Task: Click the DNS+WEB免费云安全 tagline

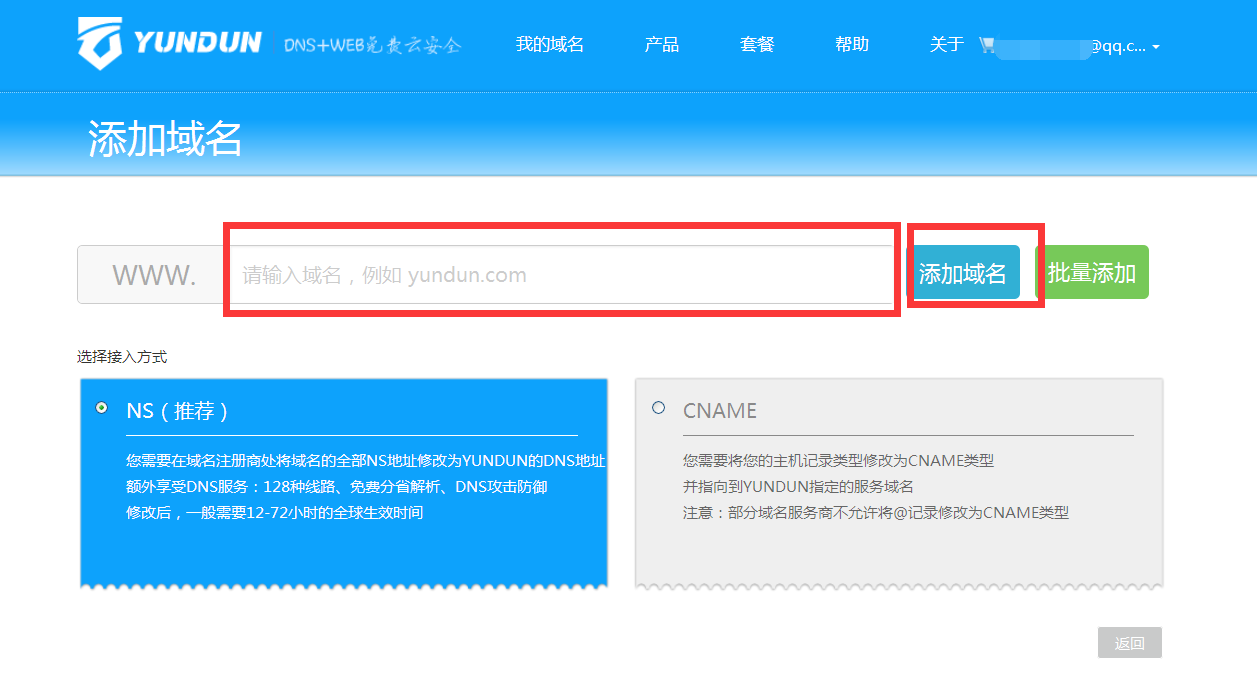Action: [372, 46]
